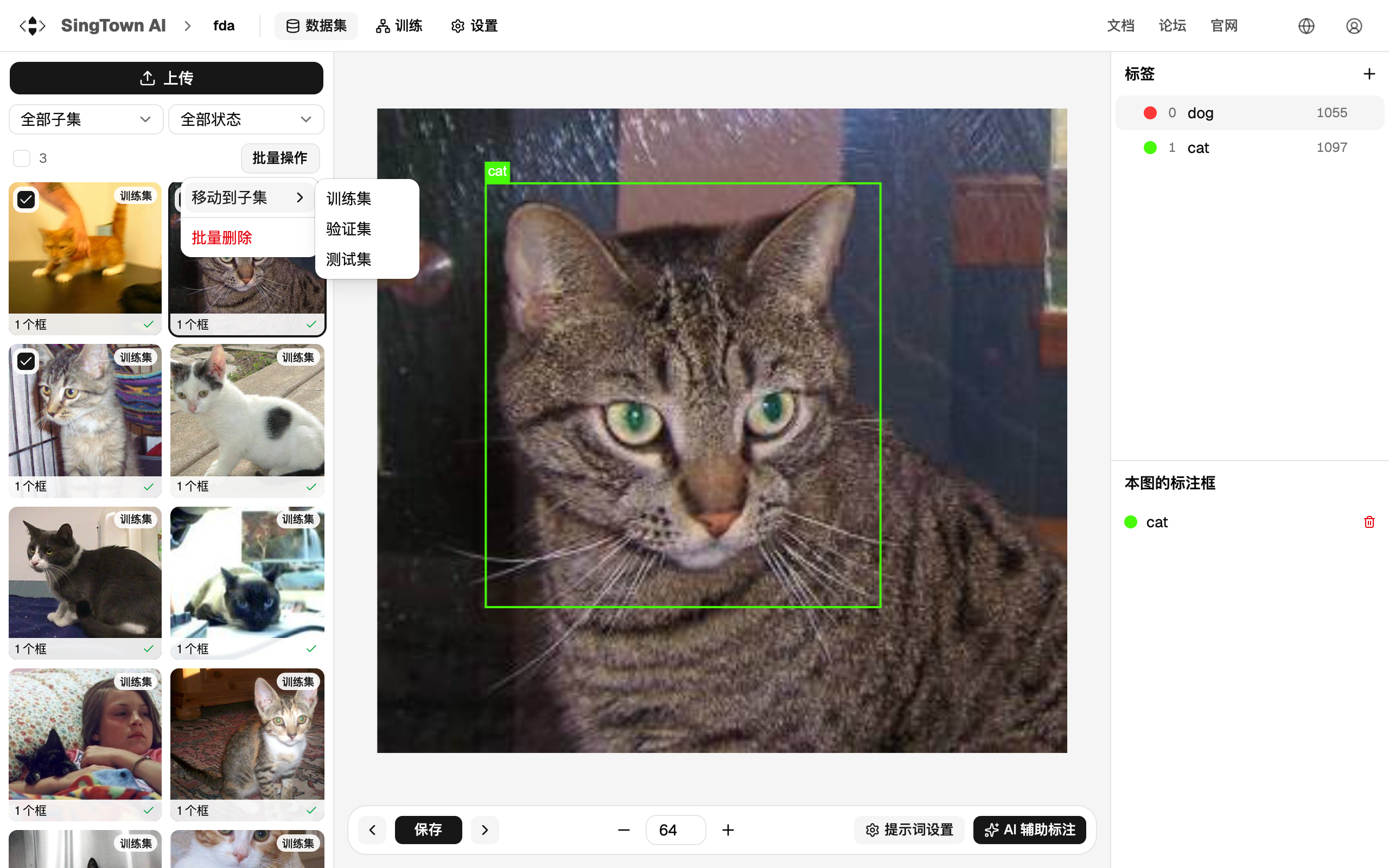
Task: Click the fda project breadcrumb
Action: coord(224,26)
